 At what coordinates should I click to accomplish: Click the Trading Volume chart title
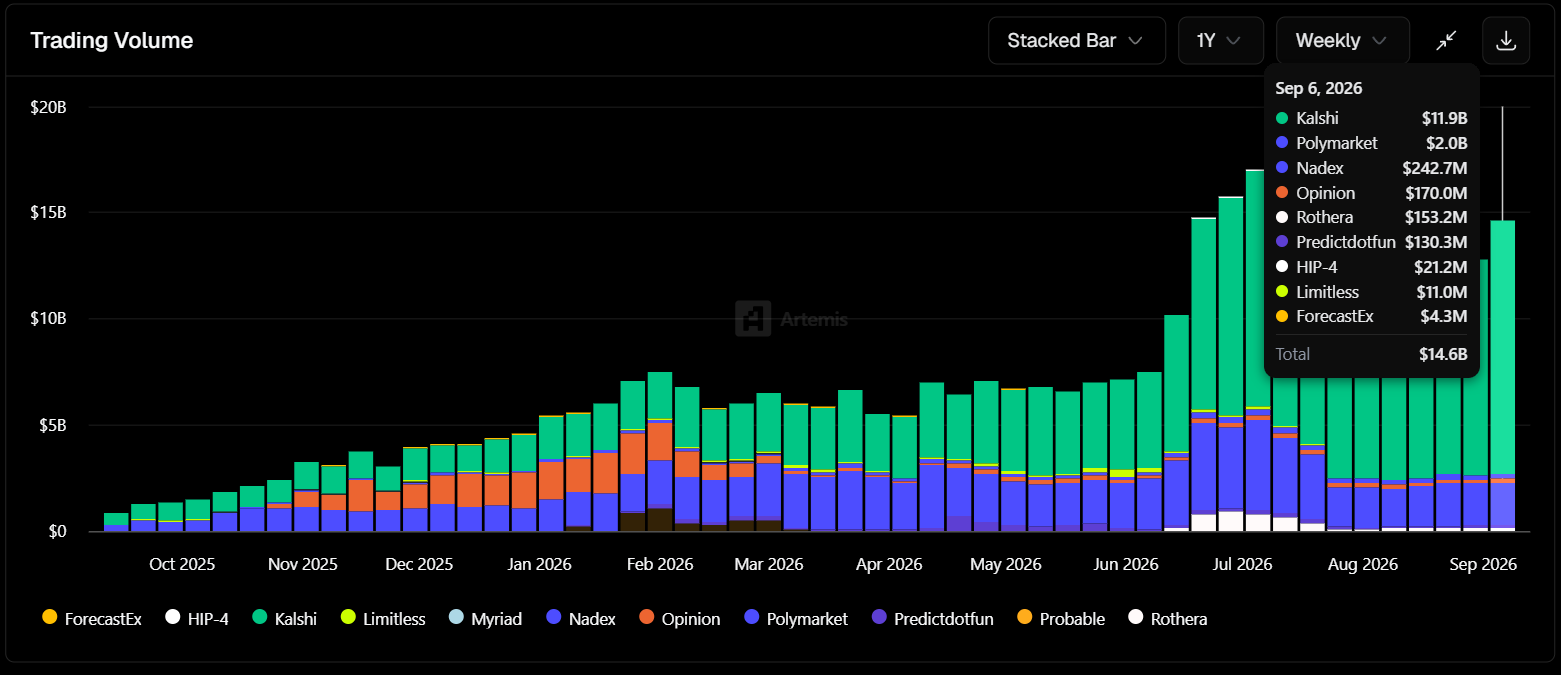click(111, 41)
